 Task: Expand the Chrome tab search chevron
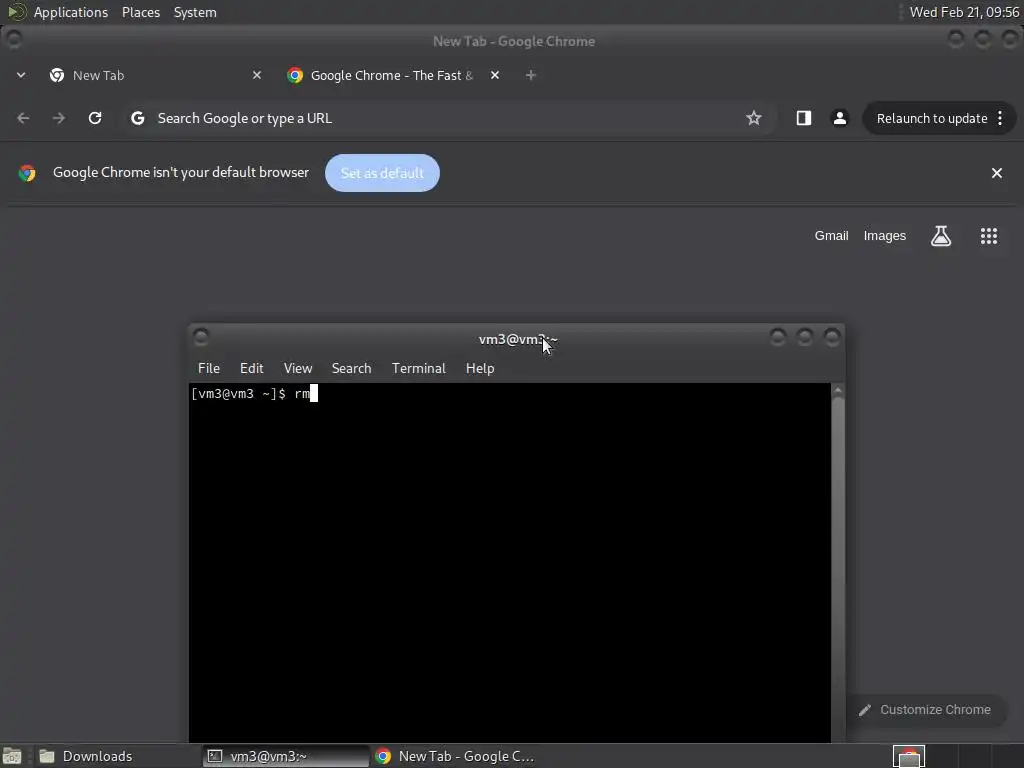tap(21, 75)
